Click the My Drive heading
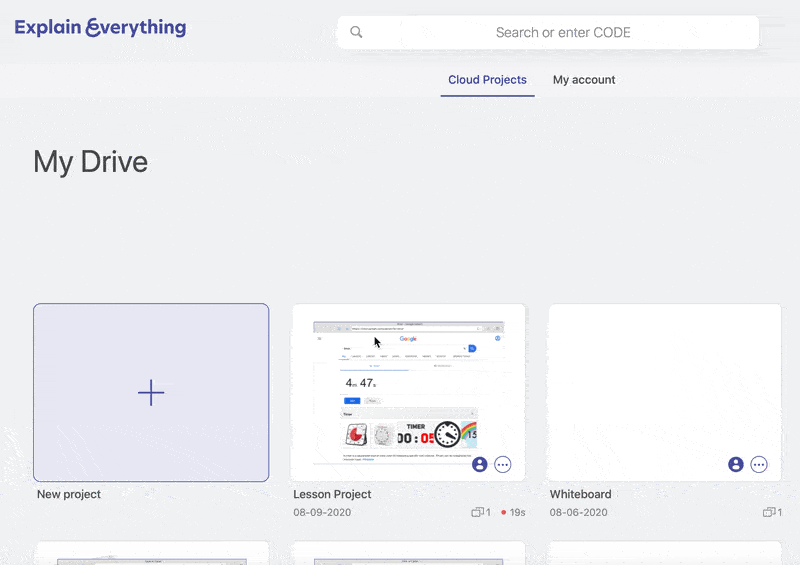The image size is (800, 565). (91, 162)
